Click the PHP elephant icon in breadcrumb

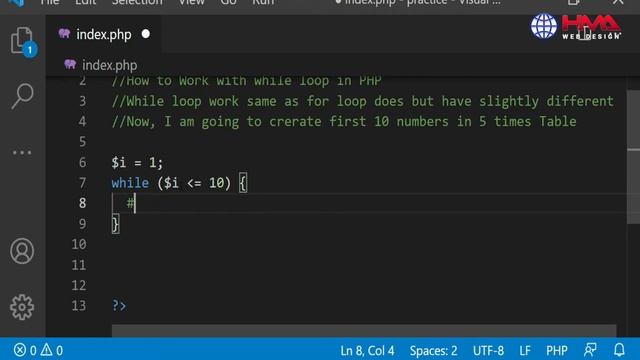click(70, 64)
